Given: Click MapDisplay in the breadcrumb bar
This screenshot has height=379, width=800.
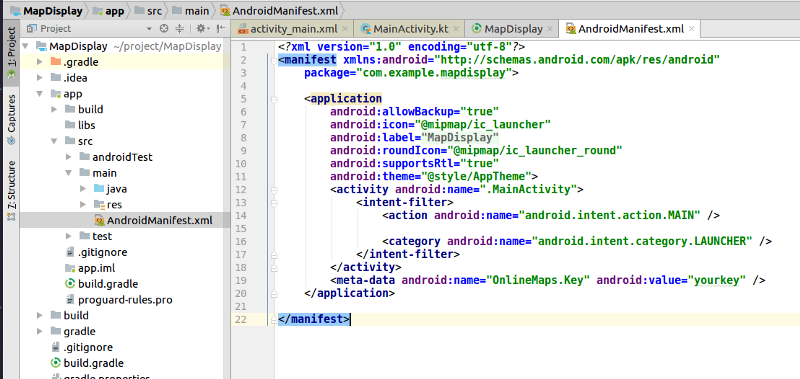Looking at the screenshot, I should pos(46,11).
